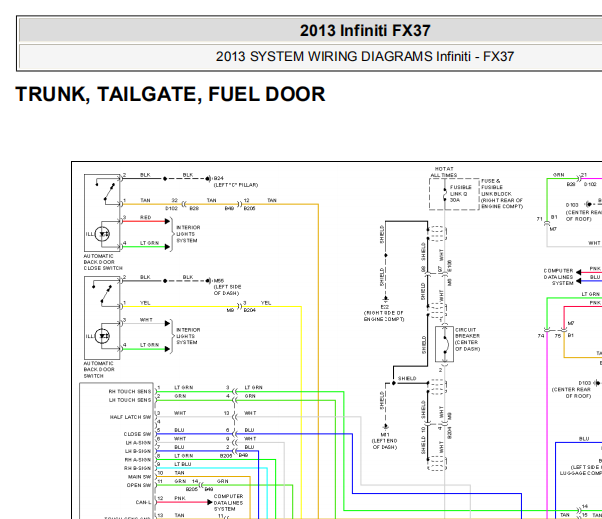Click the "HOT AT ALL TIMES" label
This screenshot has width=602, height=519.
pyautogui.click(x=444, y=172)
